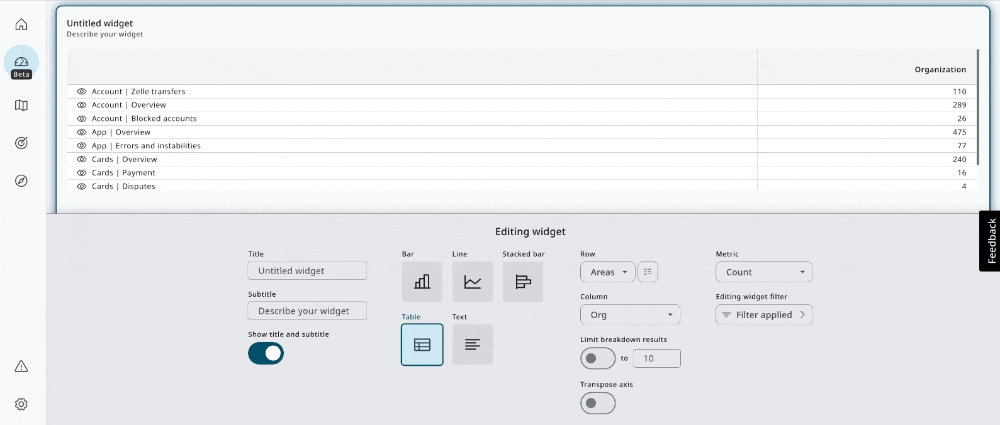
Task: Turn on the Transpose axis toggle
Action: [x=598, y=403]
